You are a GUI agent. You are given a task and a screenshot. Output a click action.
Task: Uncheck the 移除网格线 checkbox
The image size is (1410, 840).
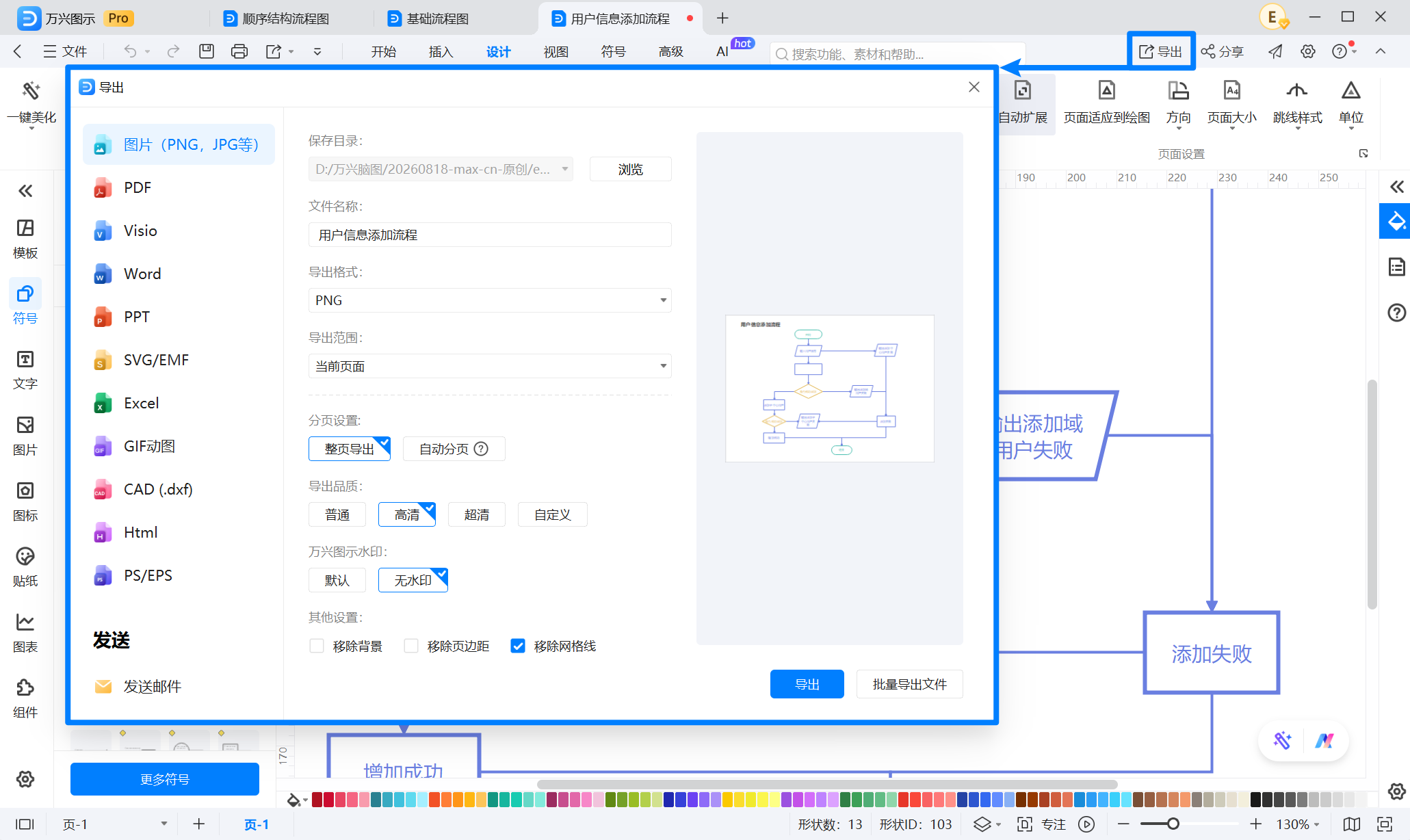518,646
